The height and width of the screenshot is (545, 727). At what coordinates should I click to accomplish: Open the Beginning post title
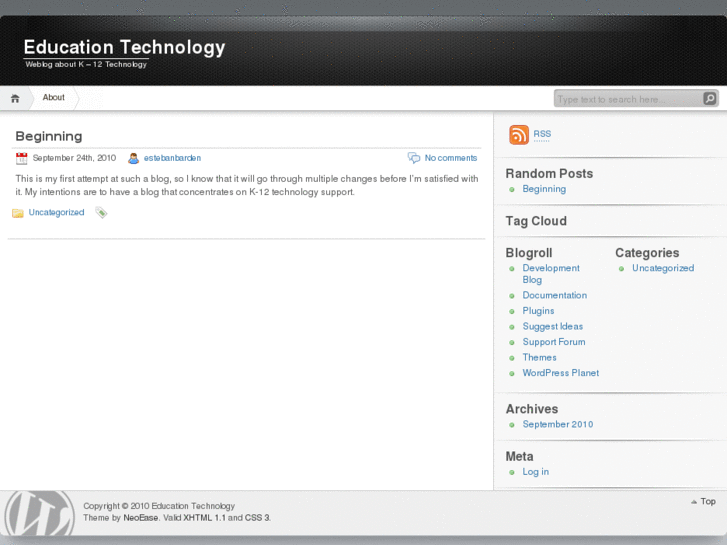[49, 136]
